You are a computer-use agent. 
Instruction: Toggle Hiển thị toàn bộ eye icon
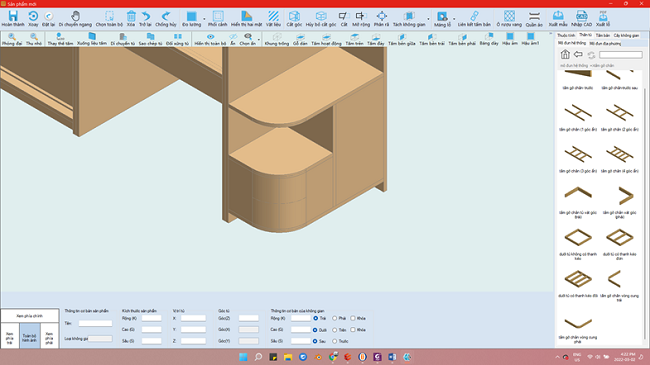point(210,39)
